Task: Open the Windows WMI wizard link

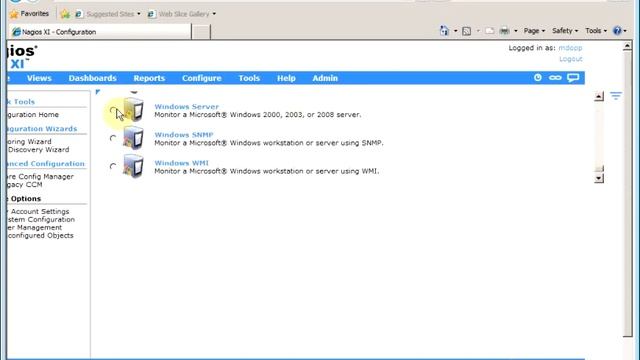Action: [181, 163]
